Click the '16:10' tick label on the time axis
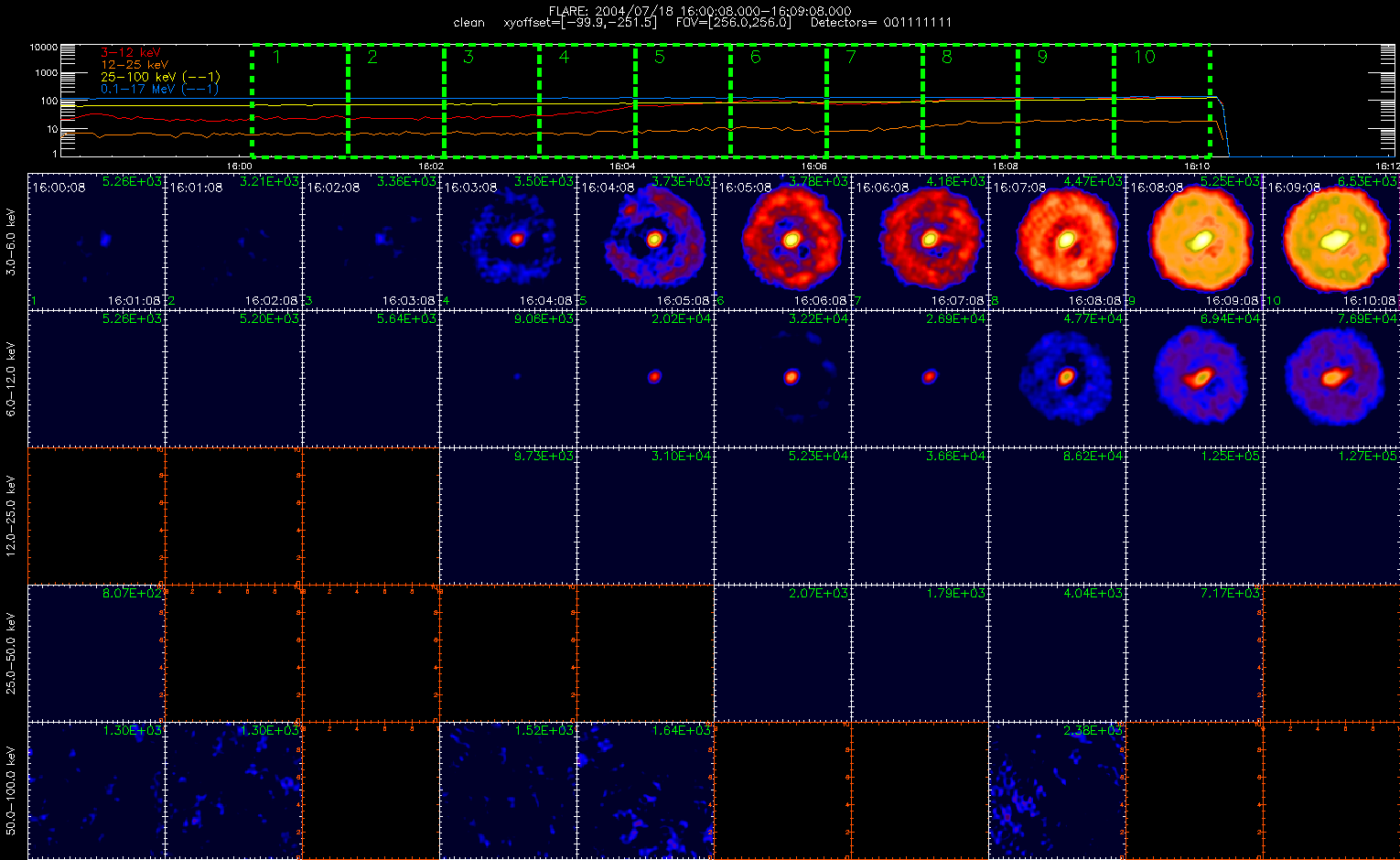Viewport: 1400px width, 860px height. click(1197, 167)
